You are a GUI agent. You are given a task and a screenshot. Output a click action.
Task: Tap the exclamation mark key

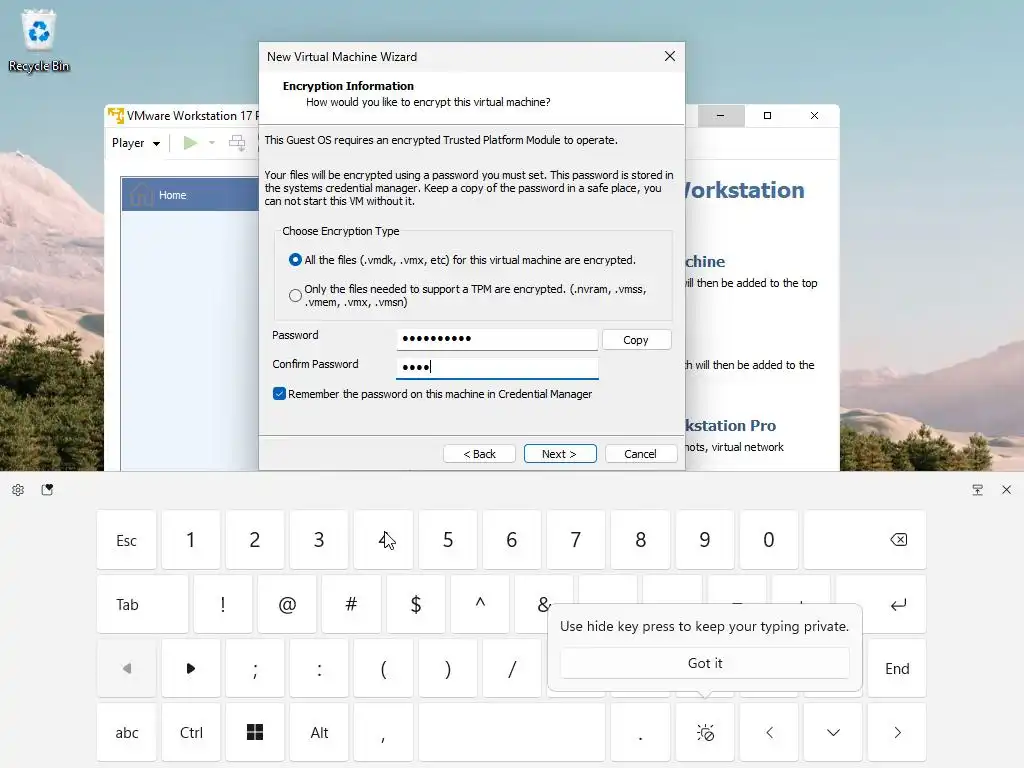[x=223, y=604]
